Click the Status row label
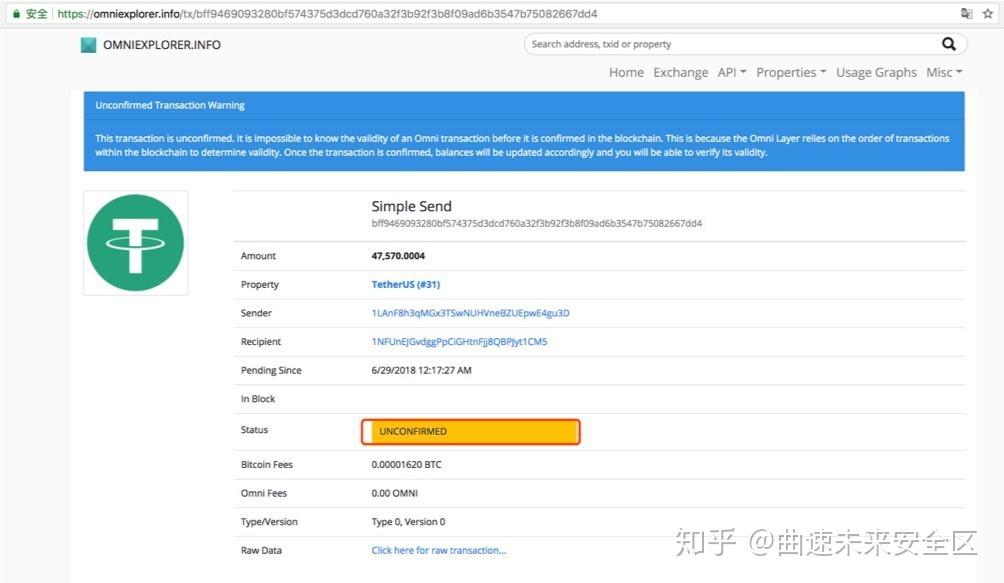Screen dimensions: 1004x583 tap(254, 429)
